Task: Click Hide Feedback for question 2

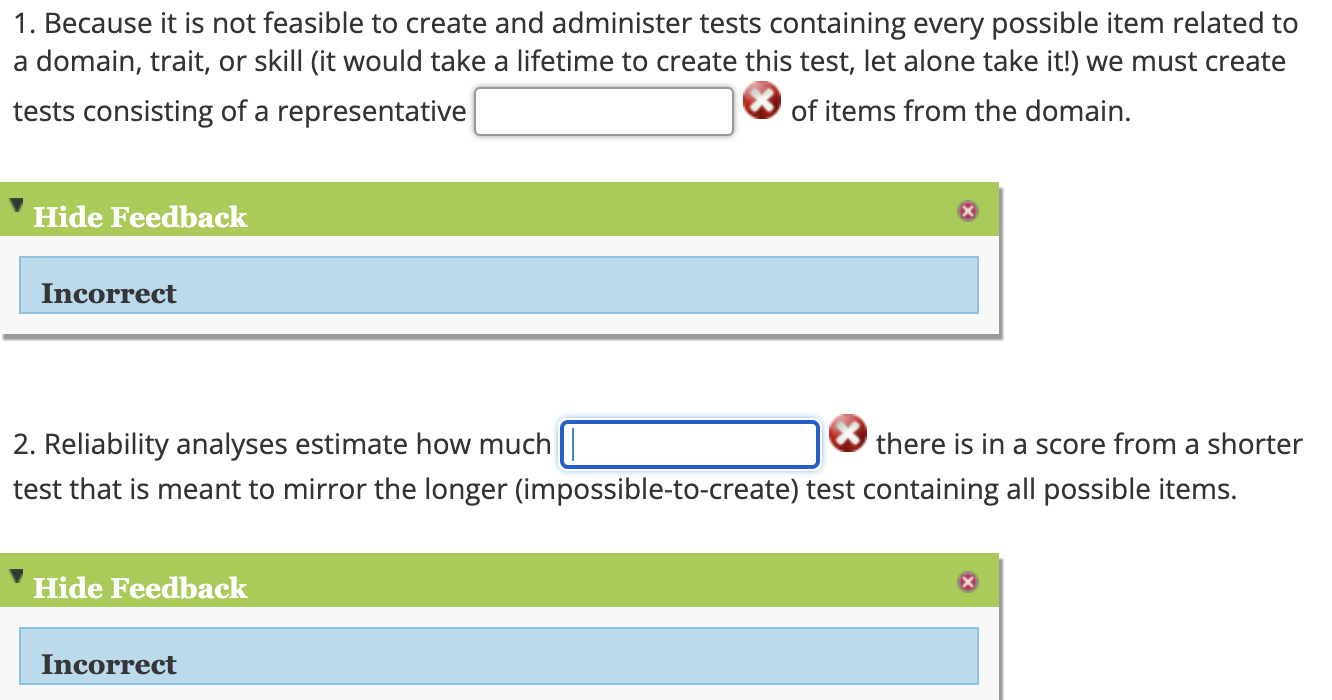Action: click(x=140, y=588)
